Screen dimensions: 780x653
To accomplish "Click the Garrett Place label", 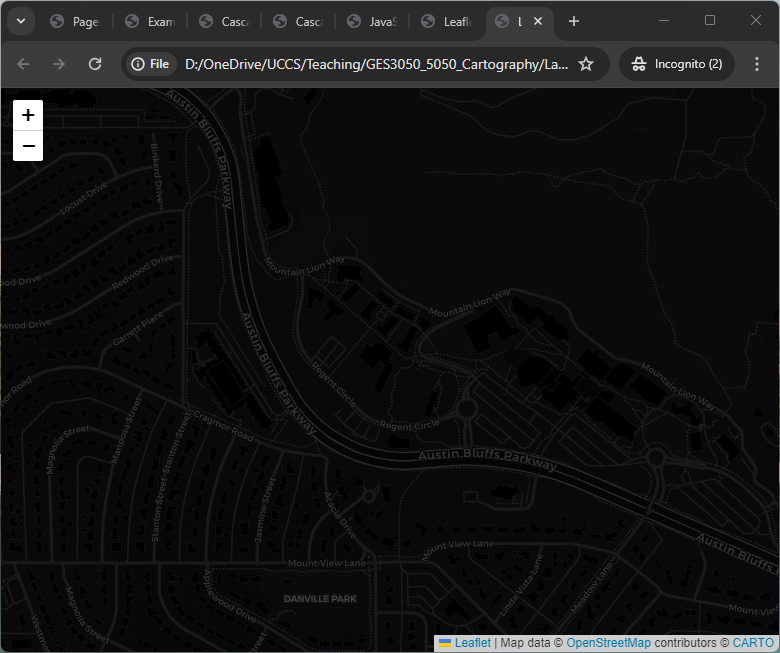I will click(138, 329).
